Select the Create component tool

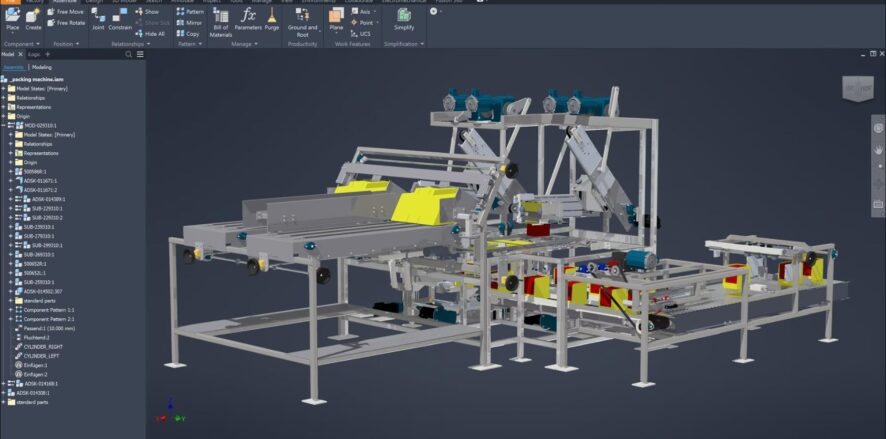pos(33,20)
